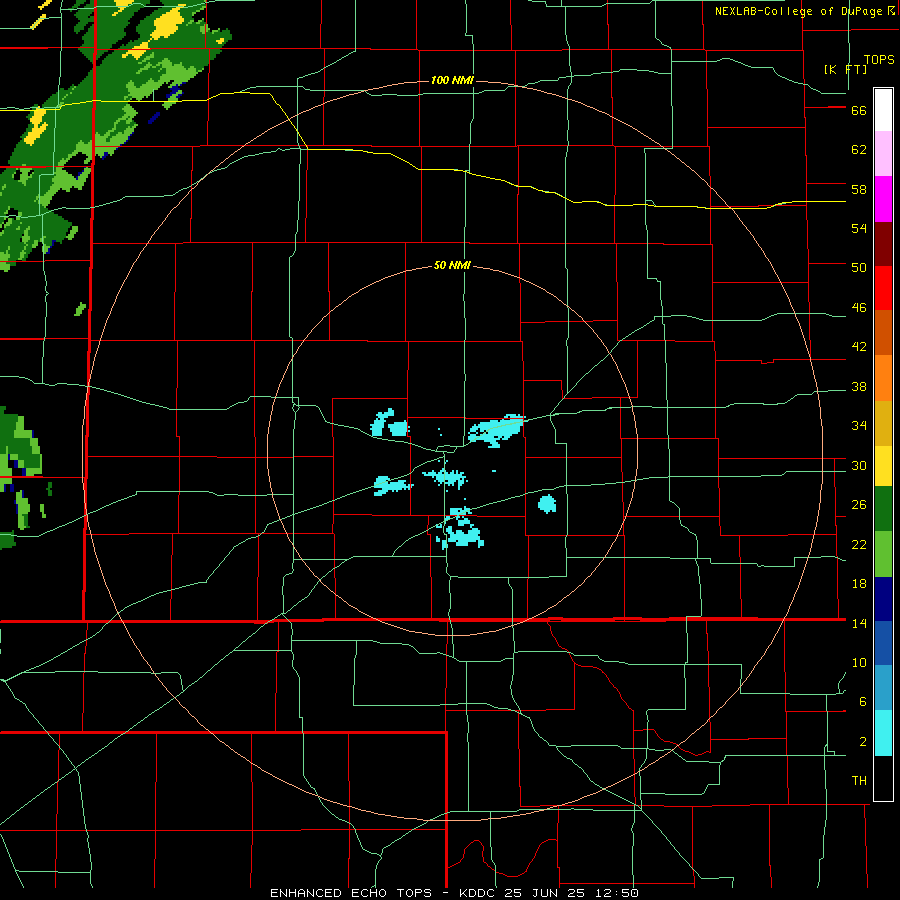Click the isolated round cyan echo blob
The height and width of the screenshot is (900, 900).
[547, 504]
